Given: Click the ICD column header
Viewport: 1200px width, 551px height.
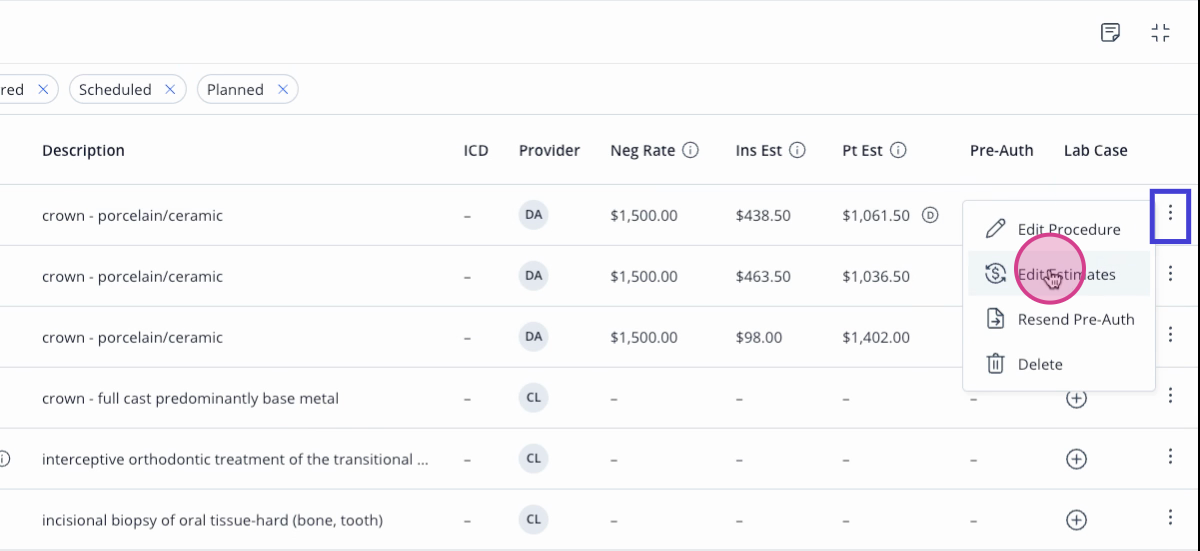Looking at the screenshot, I should (x=476, y=150).
